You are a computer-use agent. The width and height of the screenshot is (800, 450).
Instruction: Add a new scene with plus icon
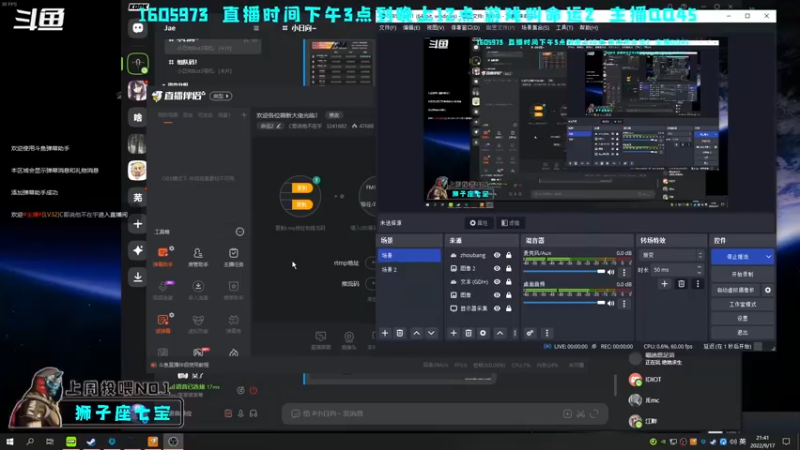point(385,333)
